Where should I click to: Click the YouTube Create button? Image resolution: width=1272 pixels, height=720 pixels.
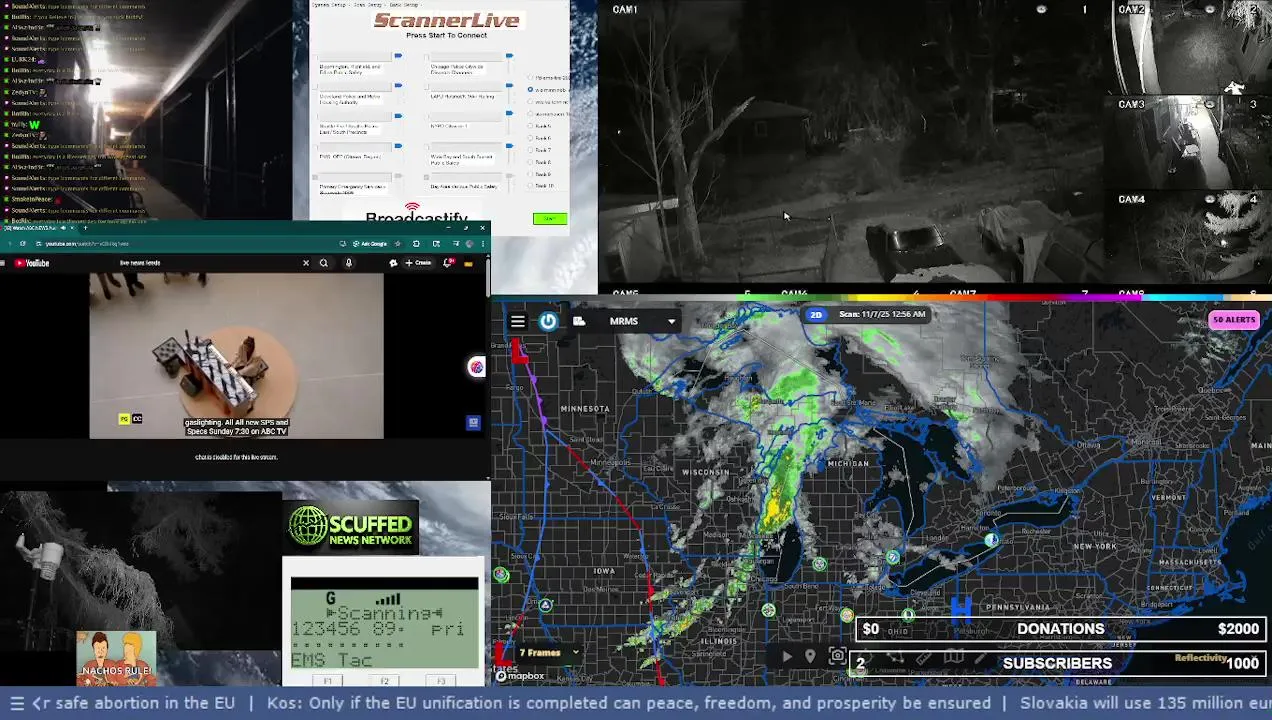pos(418,263)
